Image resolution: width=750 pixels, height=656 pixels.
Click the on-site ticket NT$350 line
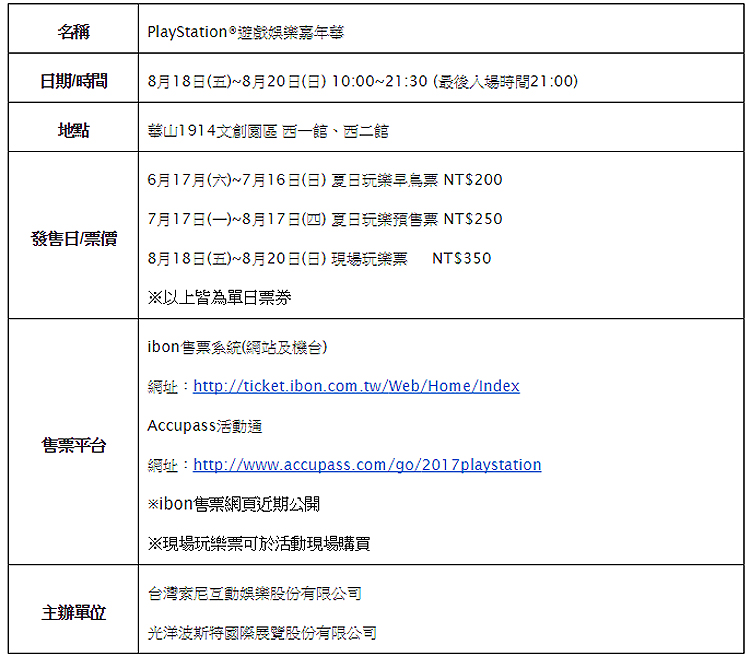pos(318,258)
